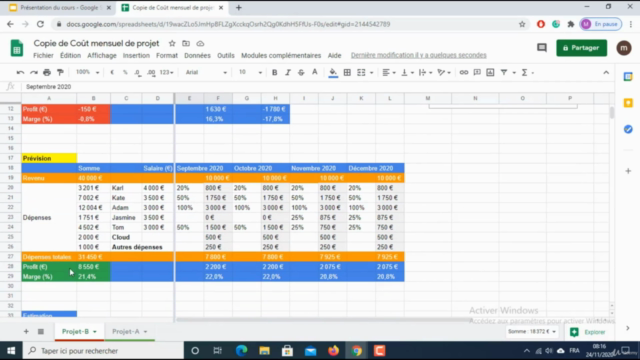Screen dimensions: 640x360
Task: Open Explorer panel button
Action: 588,332
